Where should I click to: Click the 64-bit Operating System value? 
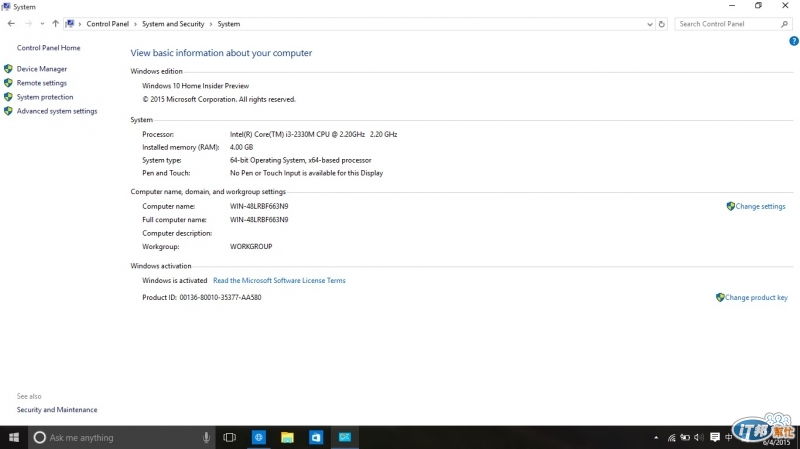click(x=301, y=160)
